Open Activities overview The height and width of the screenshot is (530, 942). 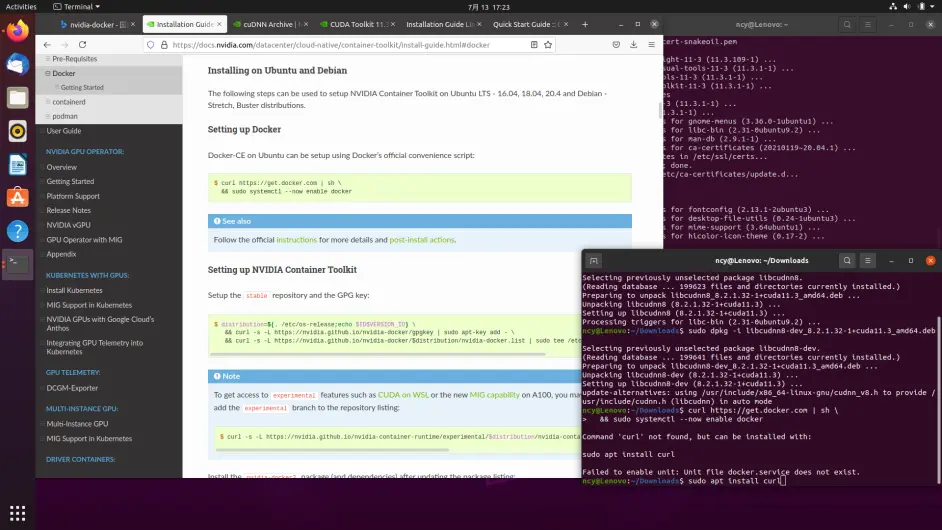[x=21, y=7]
